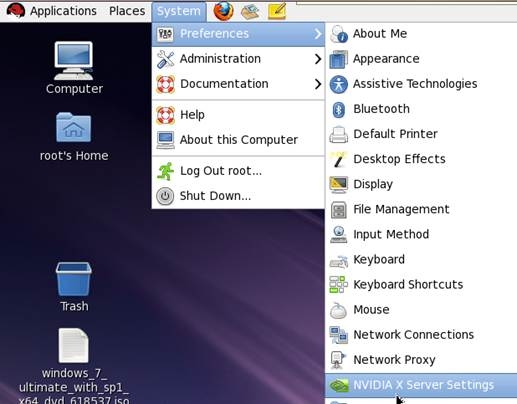The height and width of the screenshot is (404, 517).
Task: Open the Places menu
Action: click(x=127, y=11)
